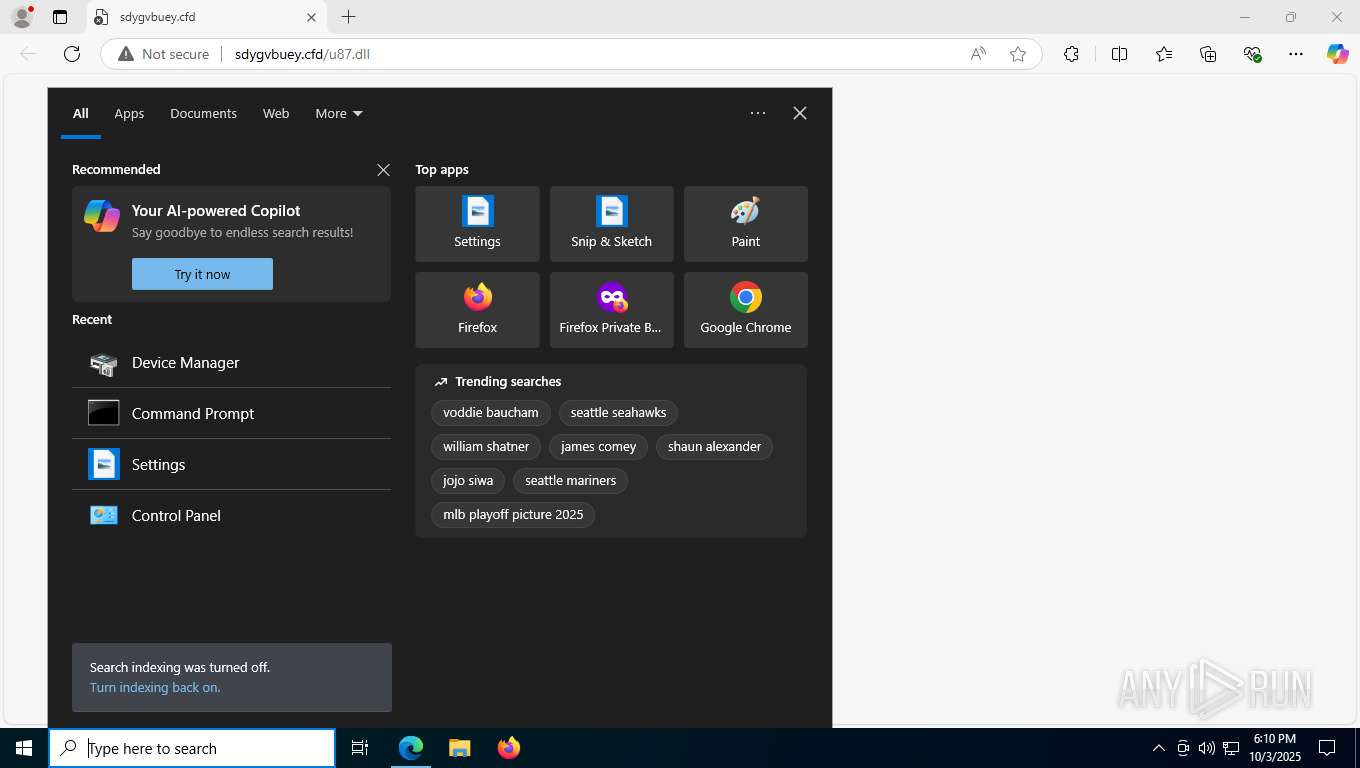Click Edge back navigation arrow
1360x768 pixels.
(28, 54)
